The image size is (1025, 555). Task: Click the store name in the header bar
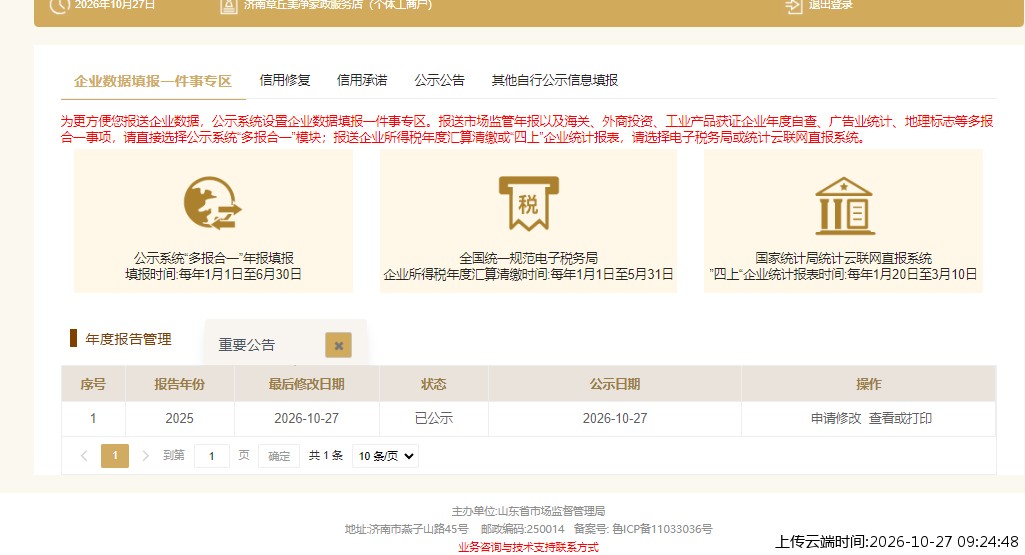338,5
